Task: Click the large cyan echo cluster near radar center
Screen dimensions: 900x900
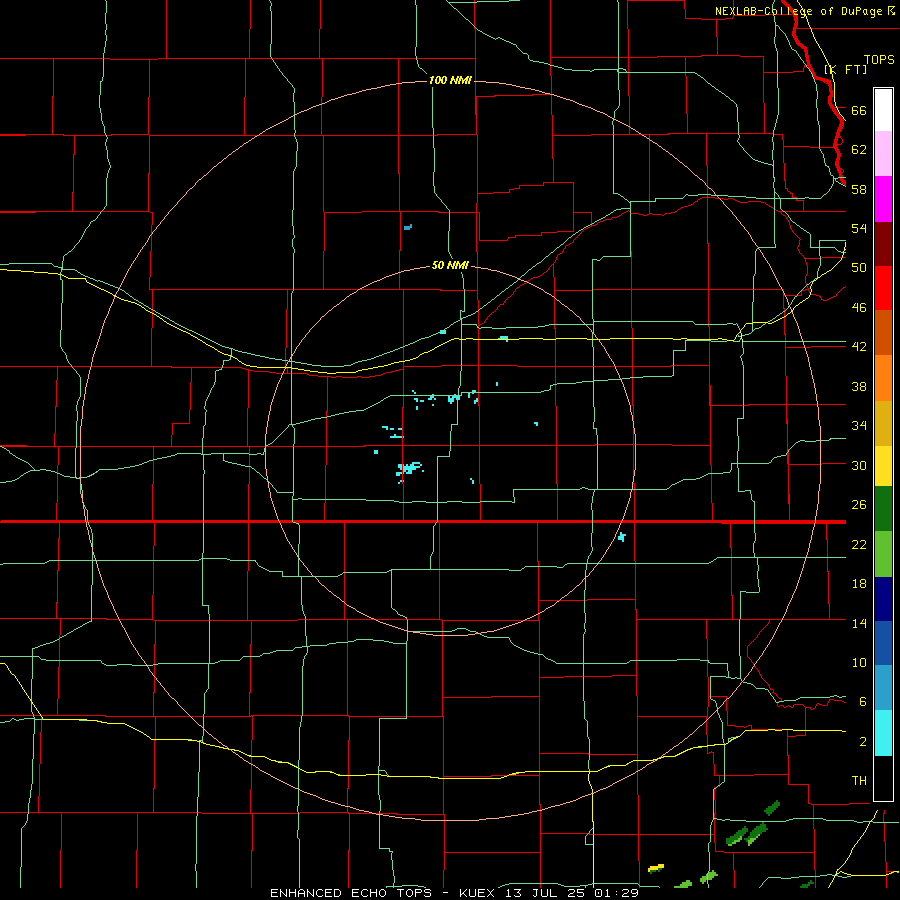Action: pyautogui.click(x=409, y=469)
